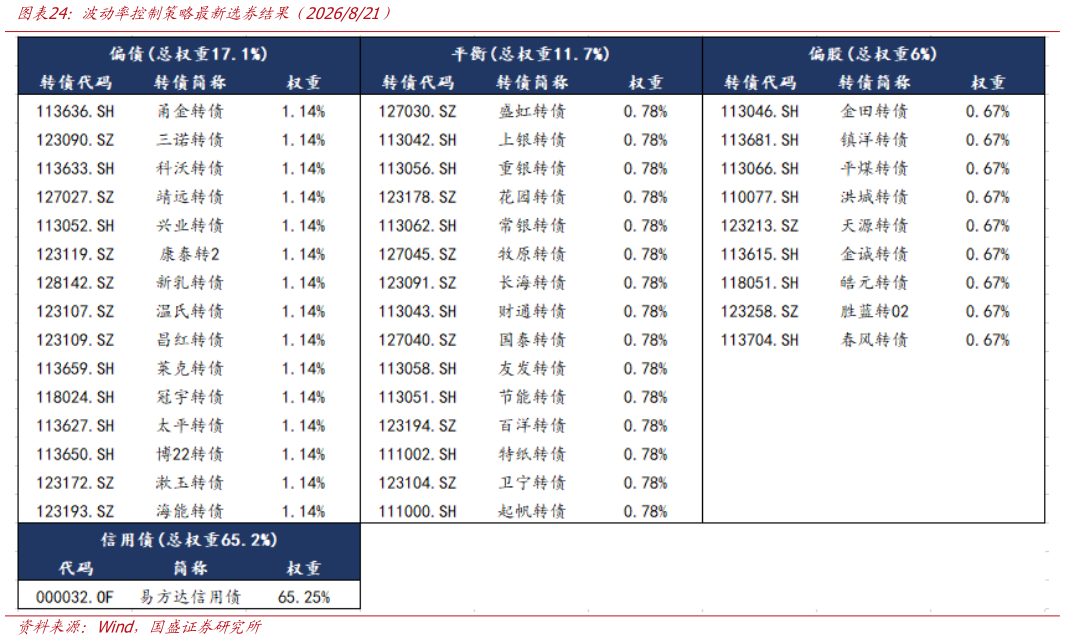The image size is (1065, 640).
Task: Click 百洋转债 bond name
Action: [532, 425]
